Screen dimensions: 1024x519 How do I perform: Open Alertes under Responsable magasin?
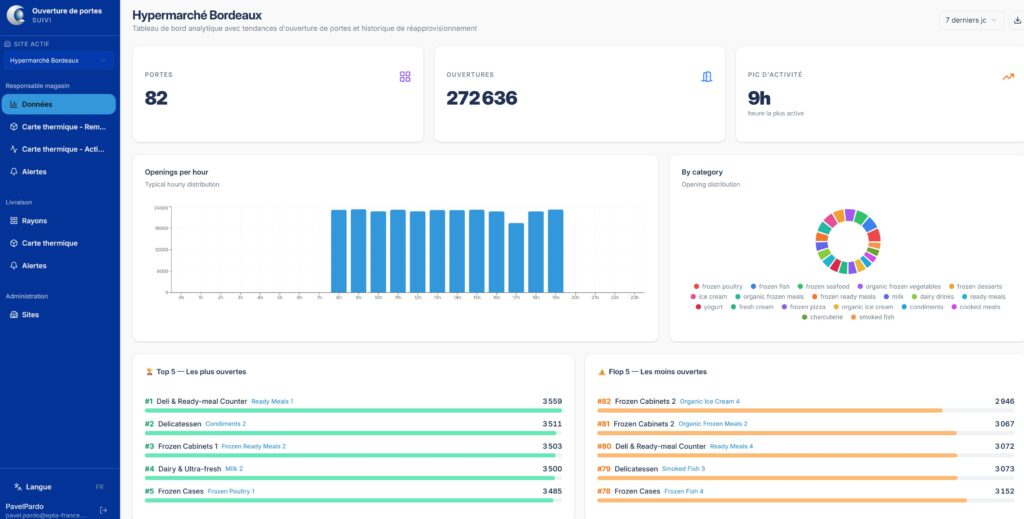pos(34,171)
